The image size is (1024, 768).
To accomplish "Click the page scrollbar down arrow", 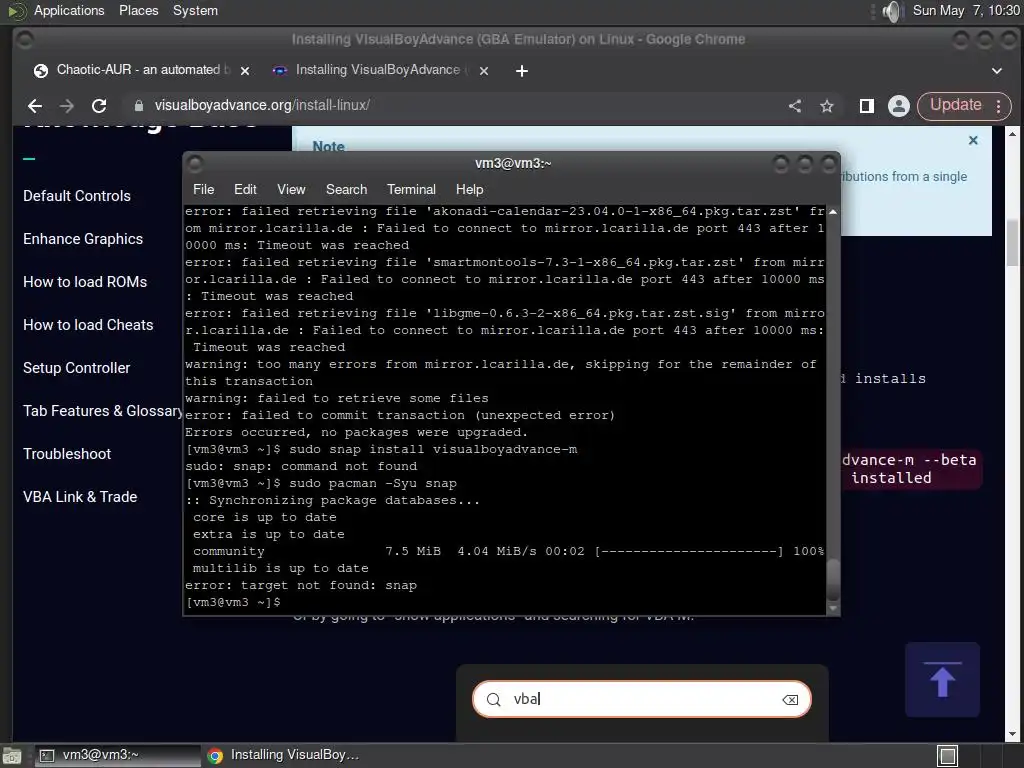I will tap(1012, 733).
